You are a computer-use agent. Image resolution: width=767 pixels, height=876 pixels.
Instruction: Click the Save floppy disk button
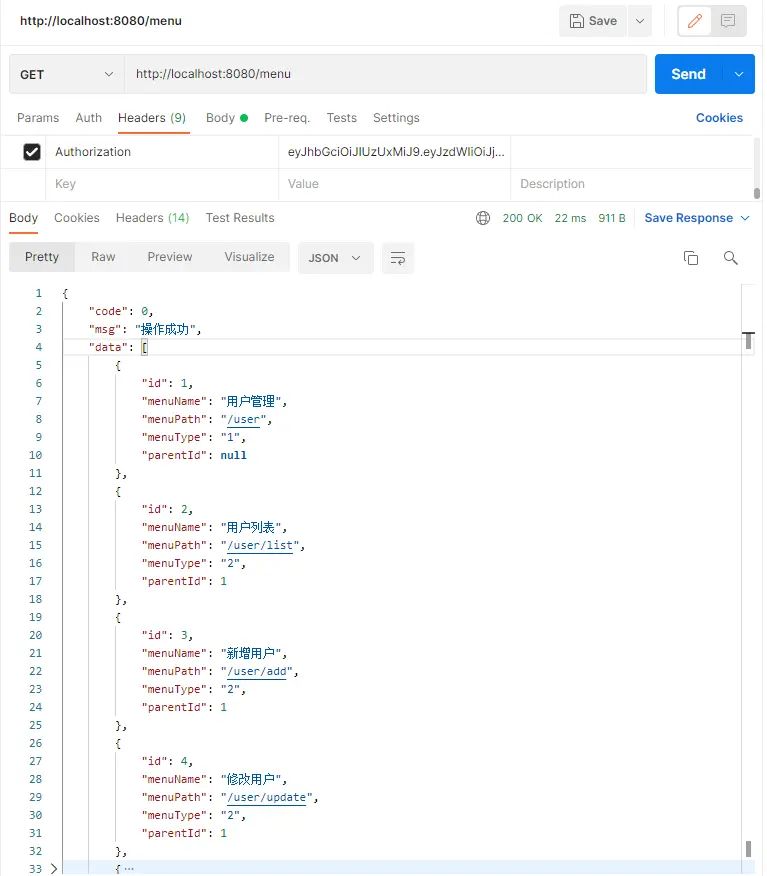[x=593, y=21]
